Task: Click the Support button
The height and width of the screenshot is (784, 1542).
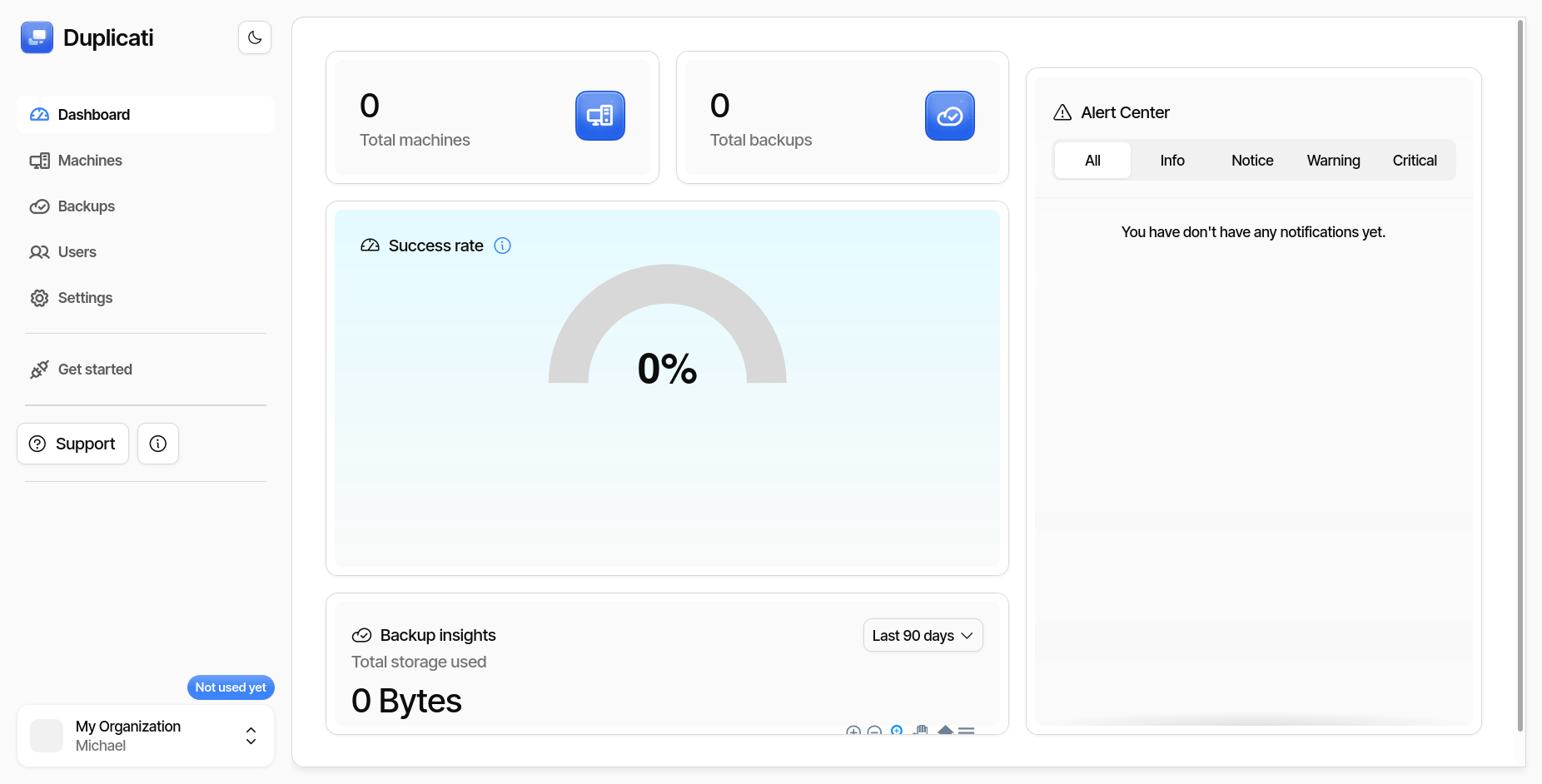Action: coord(73,444)
